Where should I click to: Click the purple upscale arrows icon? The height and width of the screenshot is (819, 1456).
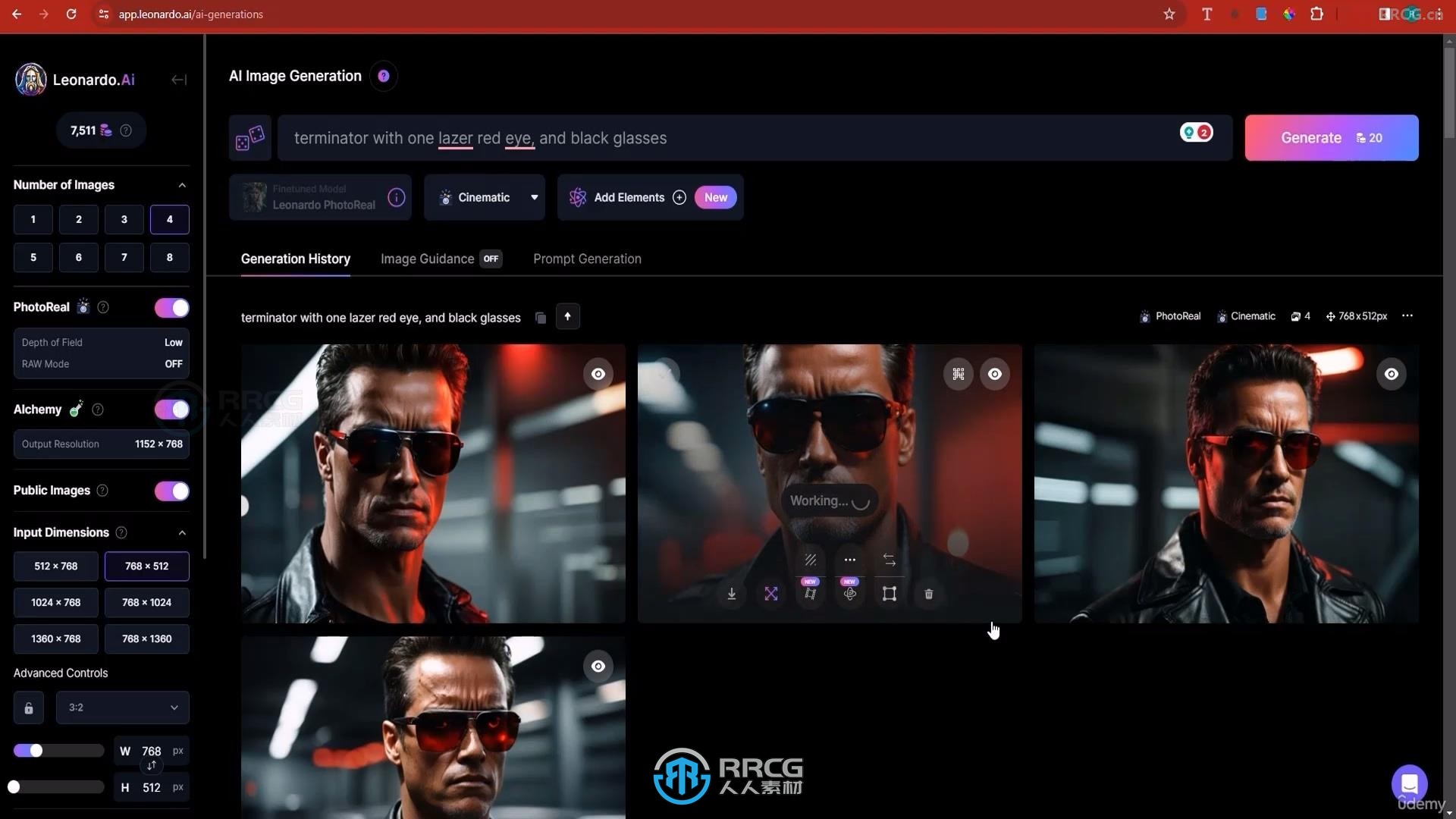tap(771, 594)
